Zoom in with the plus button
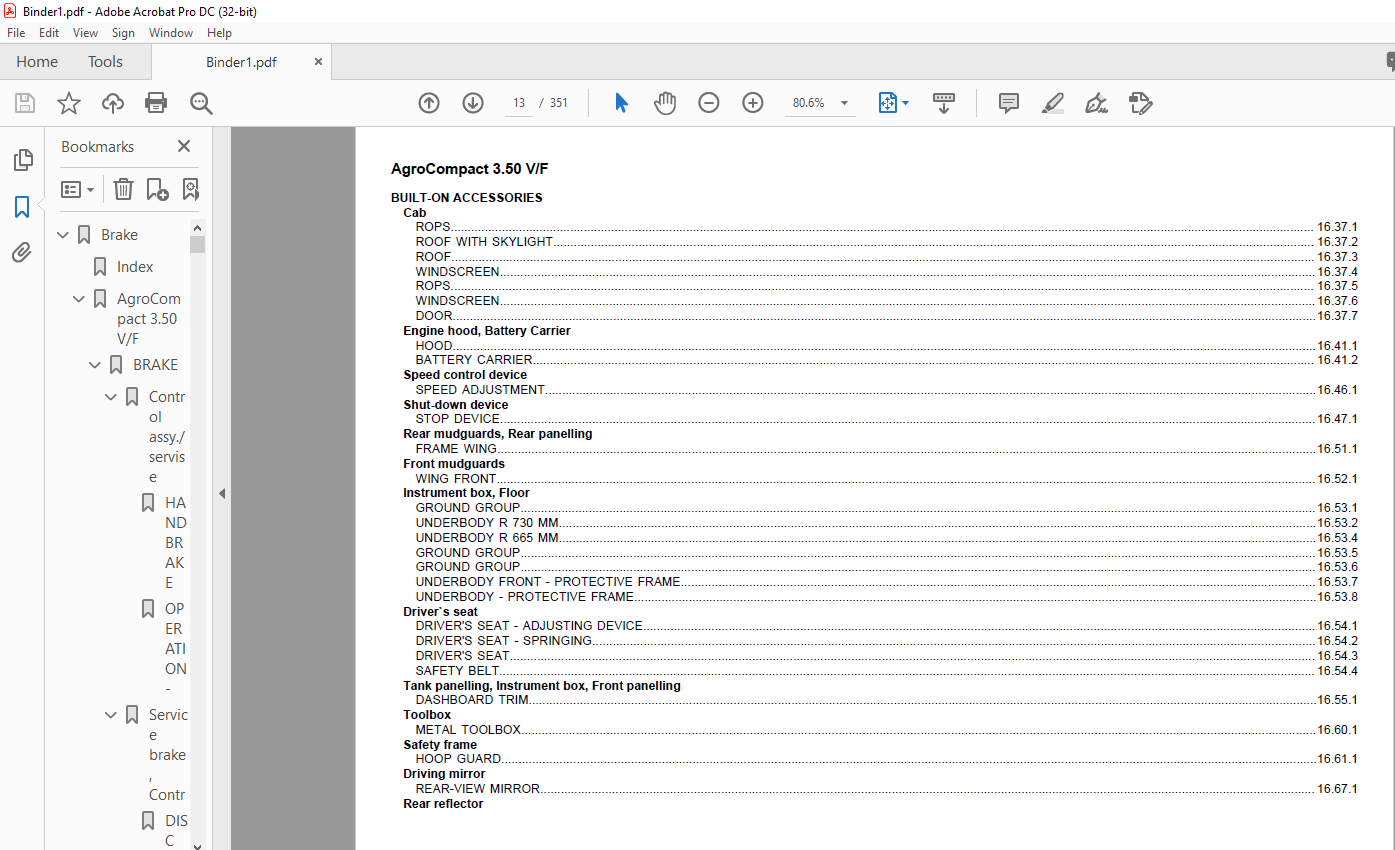1395x850 pixels. pyautogui.click(x=753, y=103)
